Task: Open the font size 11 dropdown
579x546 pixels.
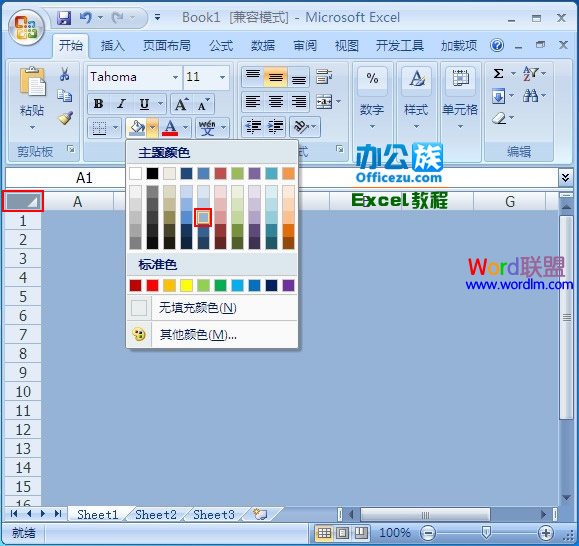Action: (222, 77)
